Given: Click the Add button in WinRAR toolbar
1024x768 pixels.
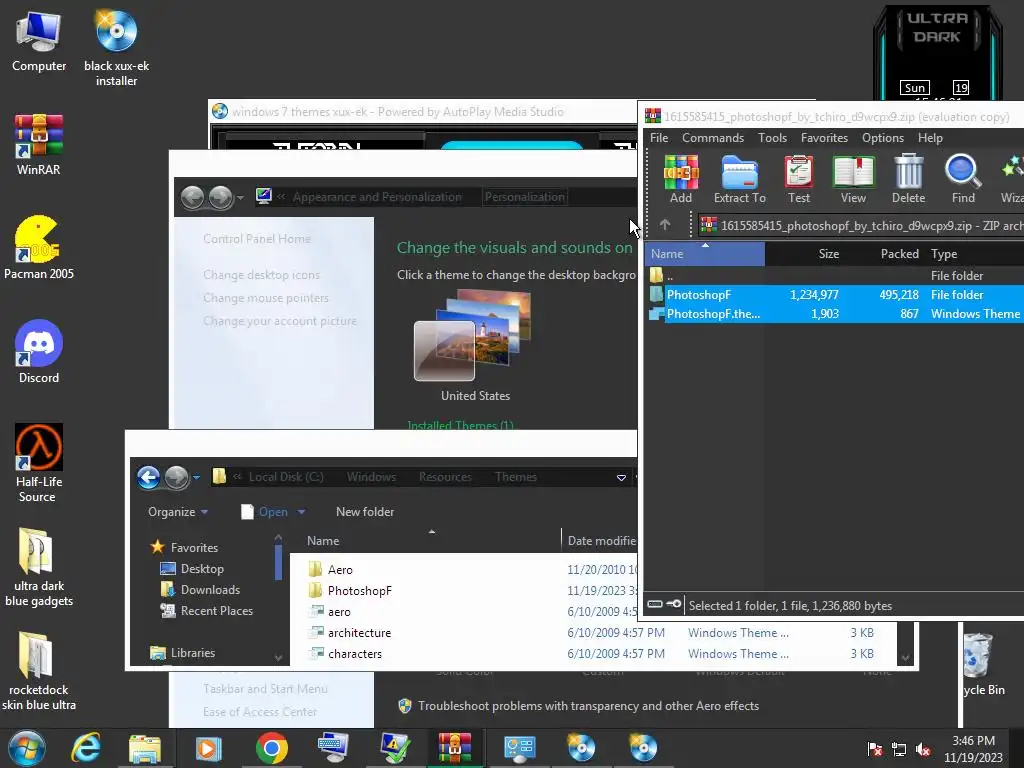Looking at the screenshot, I should point(680,180).
